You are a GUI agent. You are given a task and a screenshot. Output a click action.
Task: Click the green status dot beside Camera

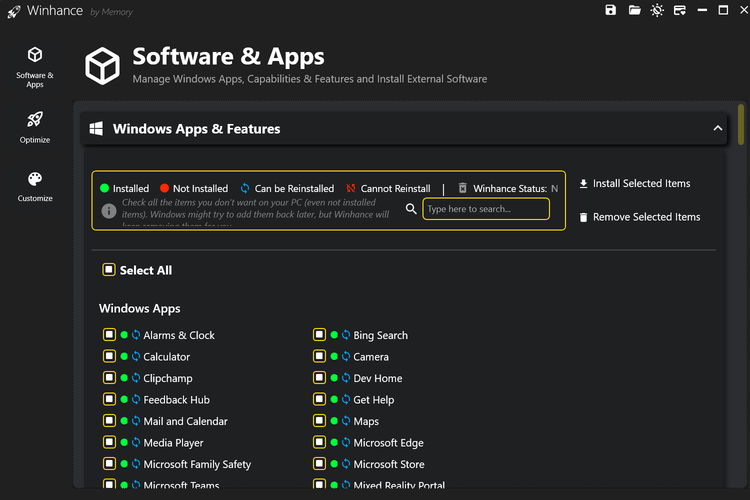pyautogui.click(x=334, y=356)
